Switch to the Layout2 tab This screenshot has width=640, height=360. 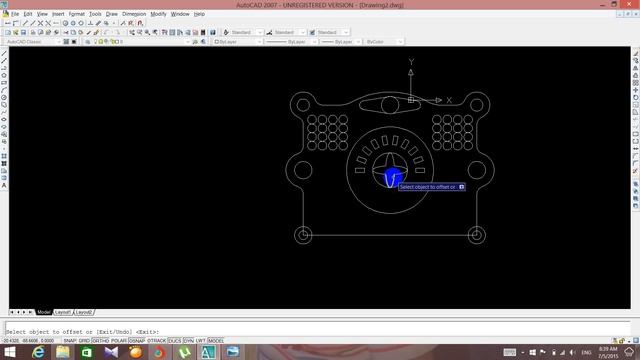coord(84,312)
